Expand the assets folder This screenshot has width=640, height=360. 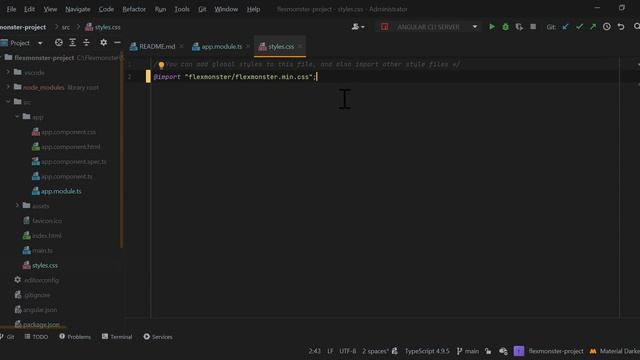point(17,206)
